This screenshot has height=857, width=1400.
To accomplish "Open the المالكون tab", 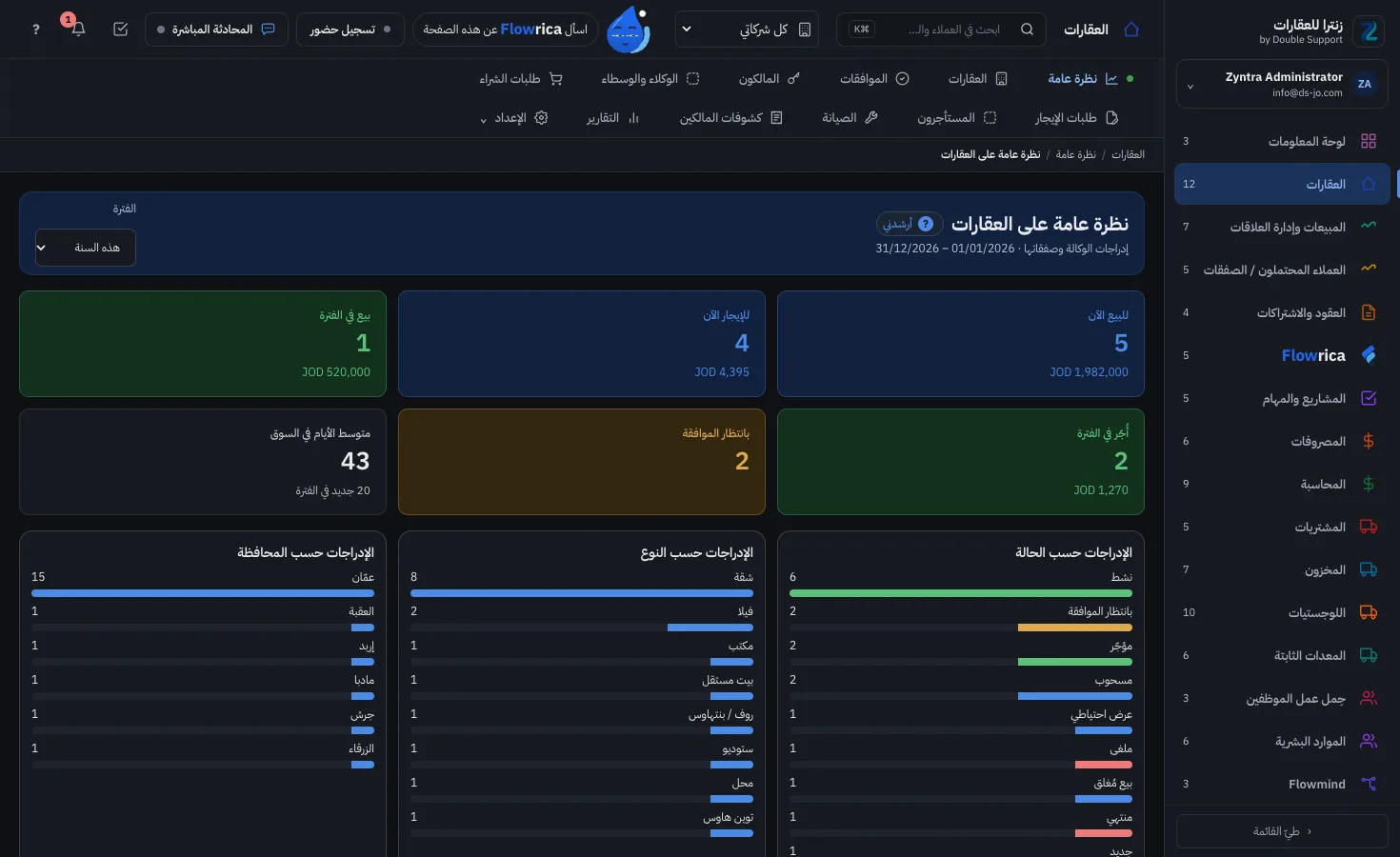I will 770,79.
